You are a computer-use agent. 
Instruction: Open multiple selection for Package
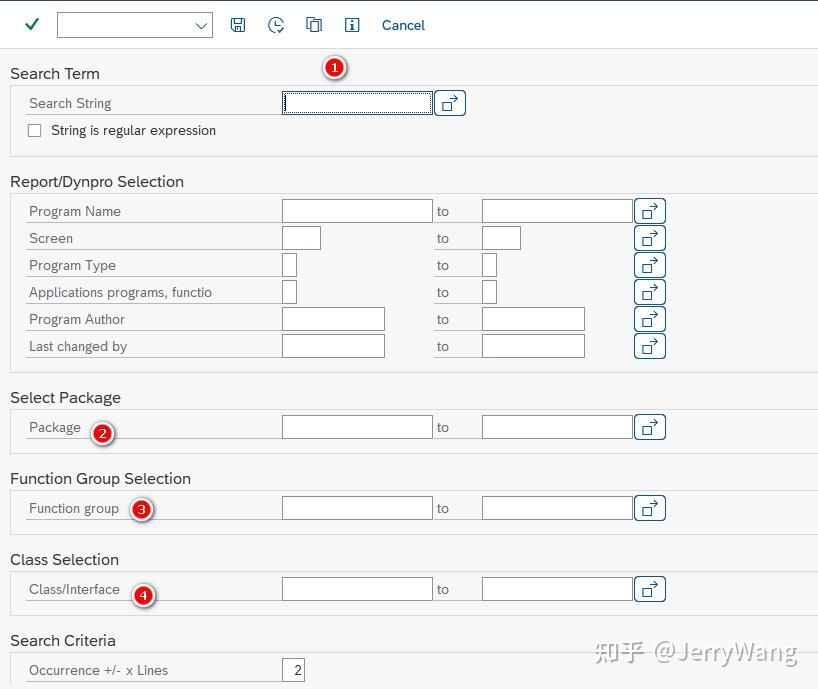tap(649, 426)
